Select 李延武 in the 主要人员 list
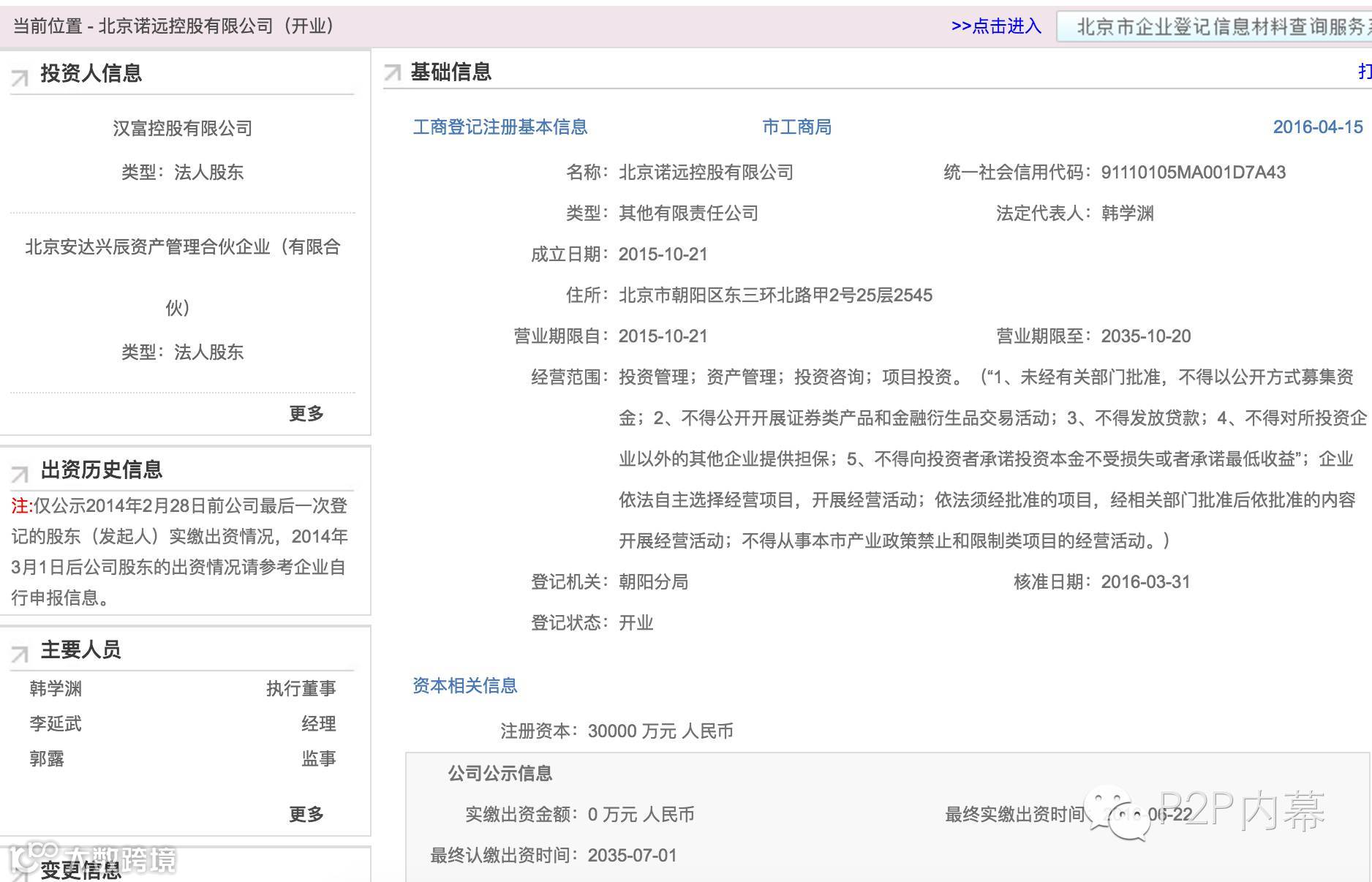 pos(56,724)
